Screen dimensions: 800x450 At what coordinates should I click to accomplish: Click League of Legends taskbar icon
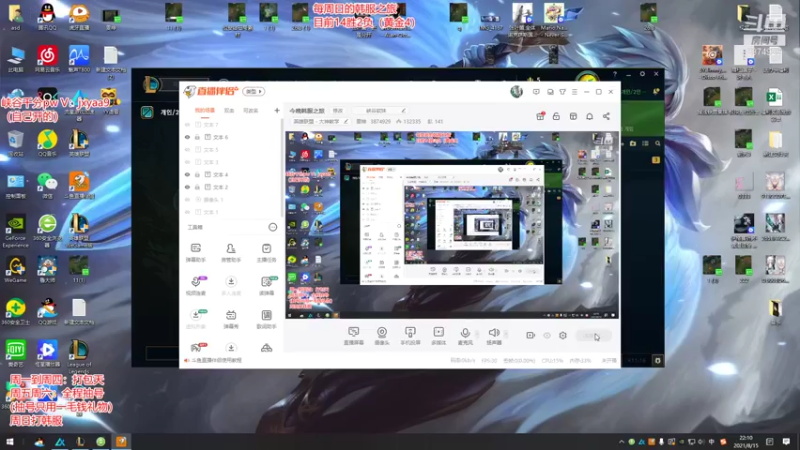coord(80,442)
